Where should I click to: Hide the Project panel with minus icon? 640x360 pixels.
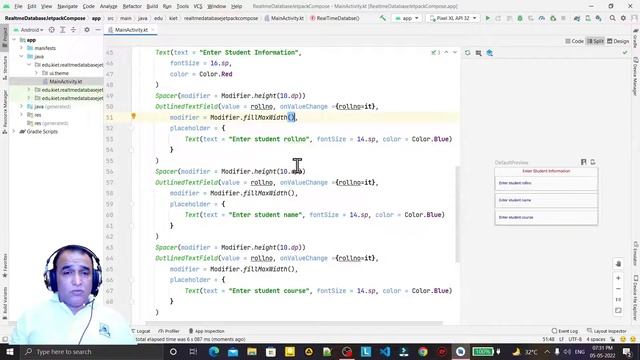coord(98,30)
